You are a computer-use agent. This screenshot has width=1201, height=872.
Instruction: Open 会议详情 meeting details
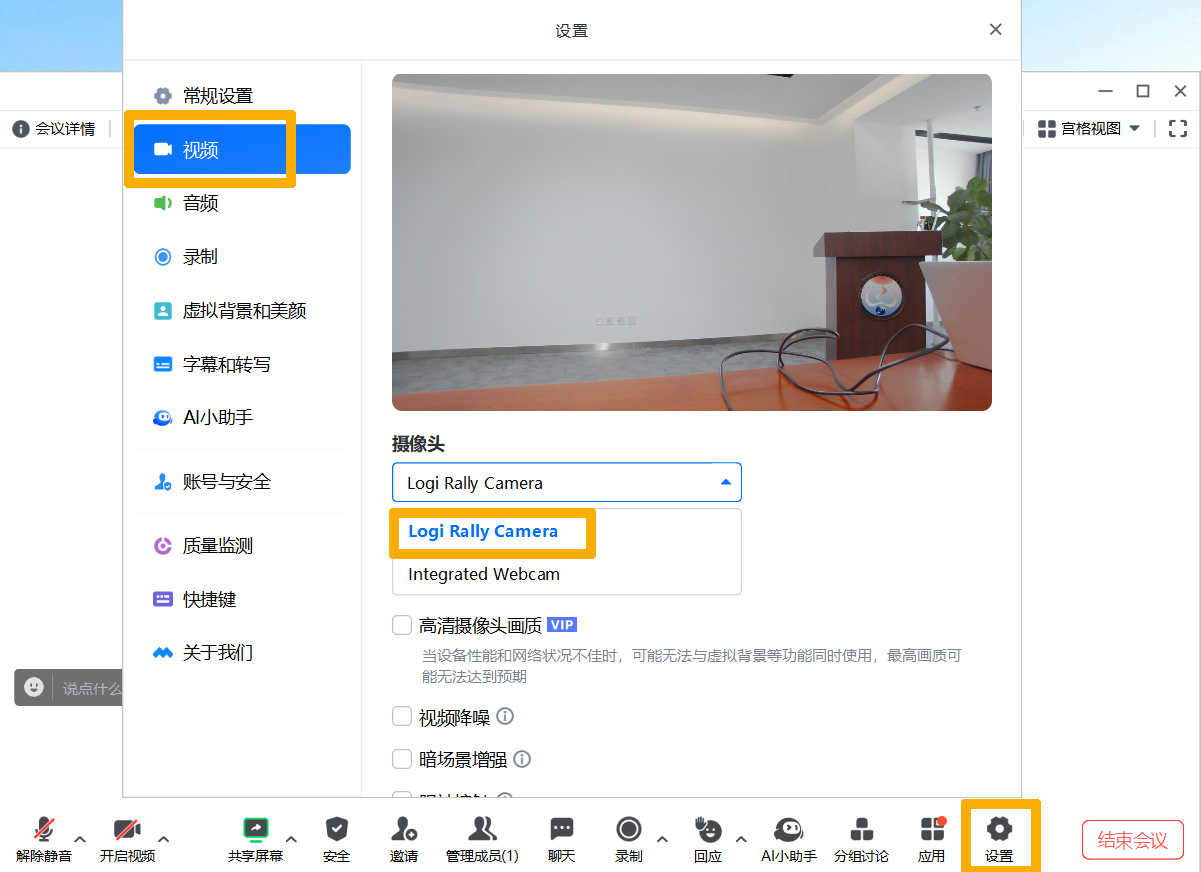tap(54, 129)
